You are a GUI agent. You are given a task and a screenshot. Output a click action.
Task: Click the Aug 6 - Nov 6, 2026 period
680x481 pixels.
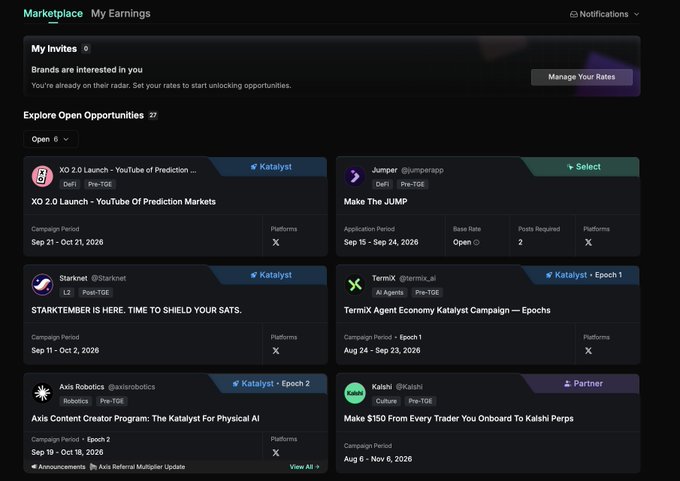378,459
